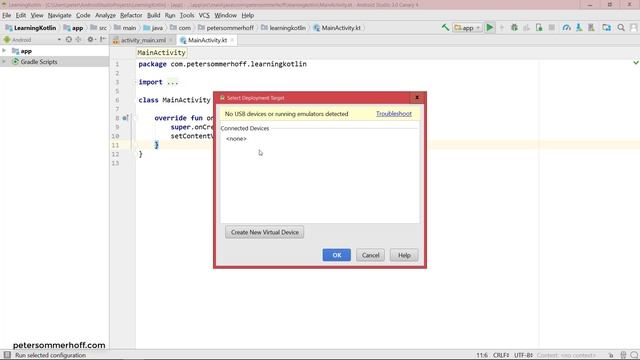Run the app with the green play button
Image resolution: width=640 pixels, height=360 pixels.
pos(490,28)
